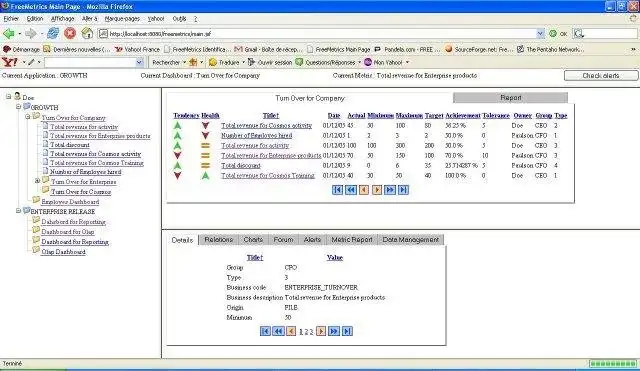Open the Edition menu
Screen dimensions: 640x371
pos(35,19)
